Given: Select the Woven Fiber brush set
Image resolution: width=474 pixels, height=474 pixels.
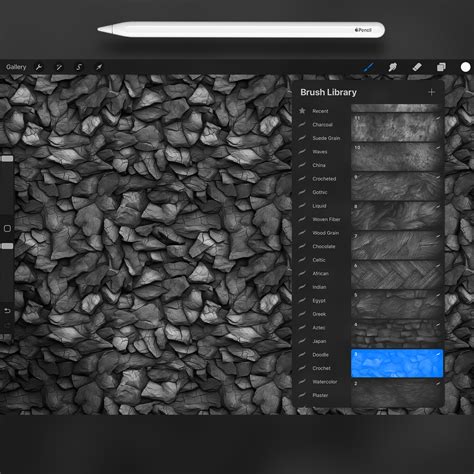Looking at the screenshot, I should click(x=326, y=219).
